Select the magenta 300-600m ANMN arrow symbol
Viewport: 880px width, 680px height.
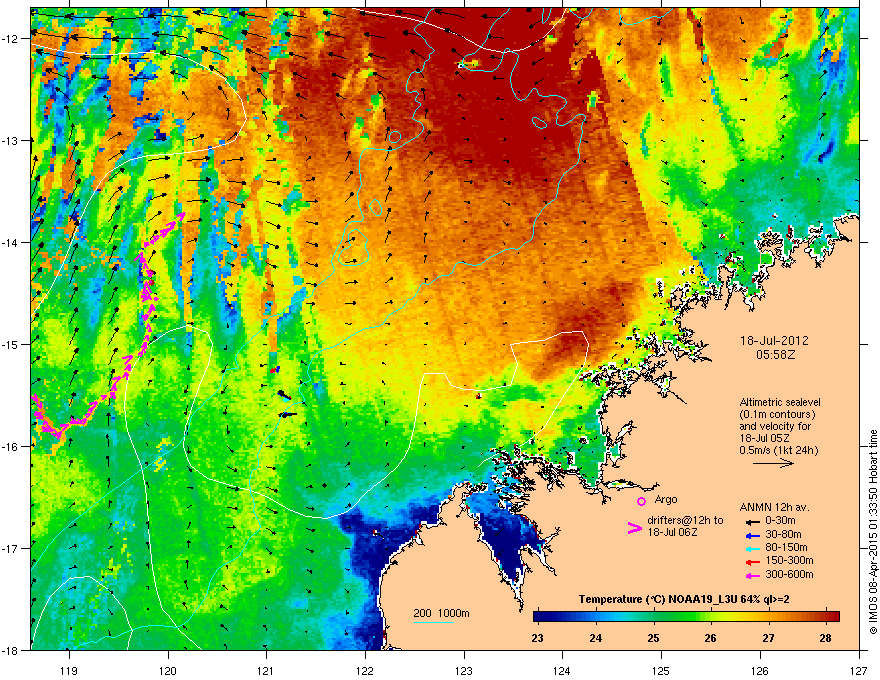(x=753, y=575)
